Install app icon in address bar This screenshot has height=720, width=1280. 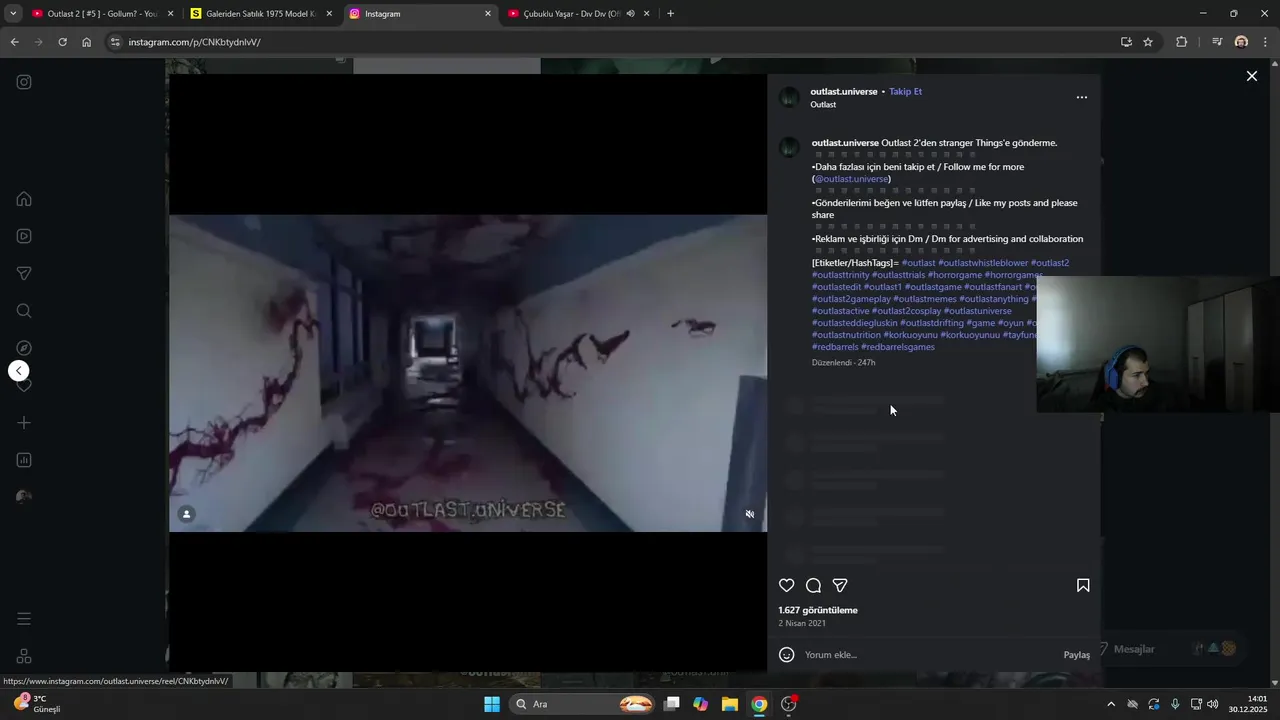click(x=1126, y=42)
